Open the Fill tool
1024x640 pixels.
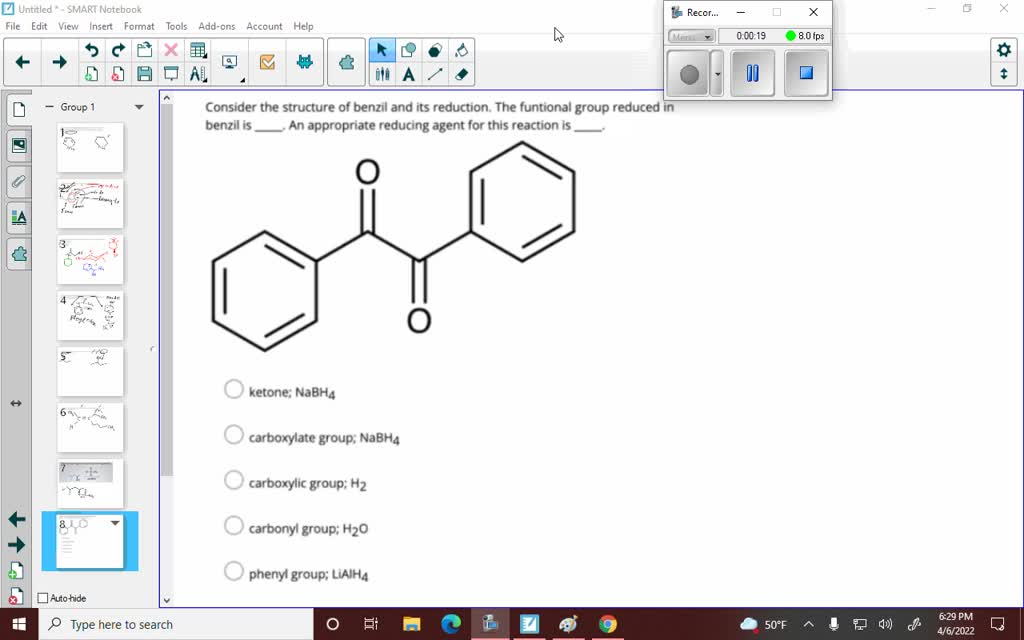coord(462,49)
